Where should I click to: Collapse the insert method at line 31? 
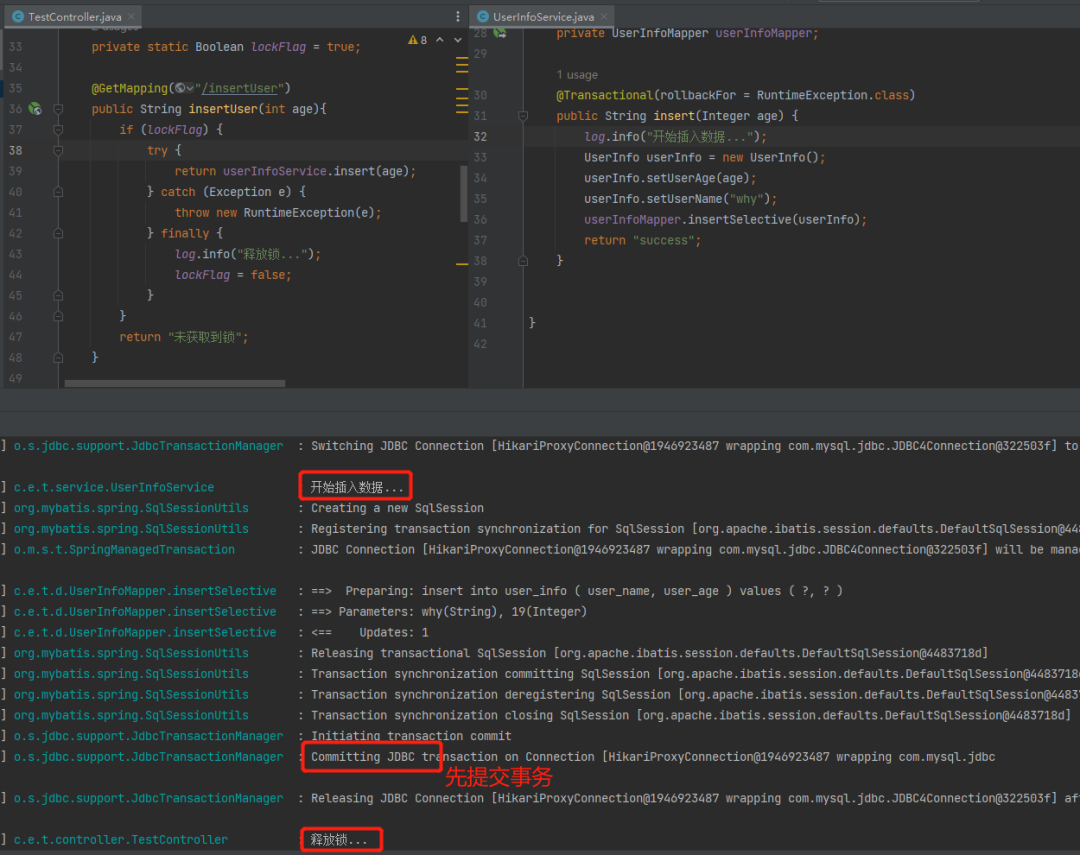coord(523,116)
